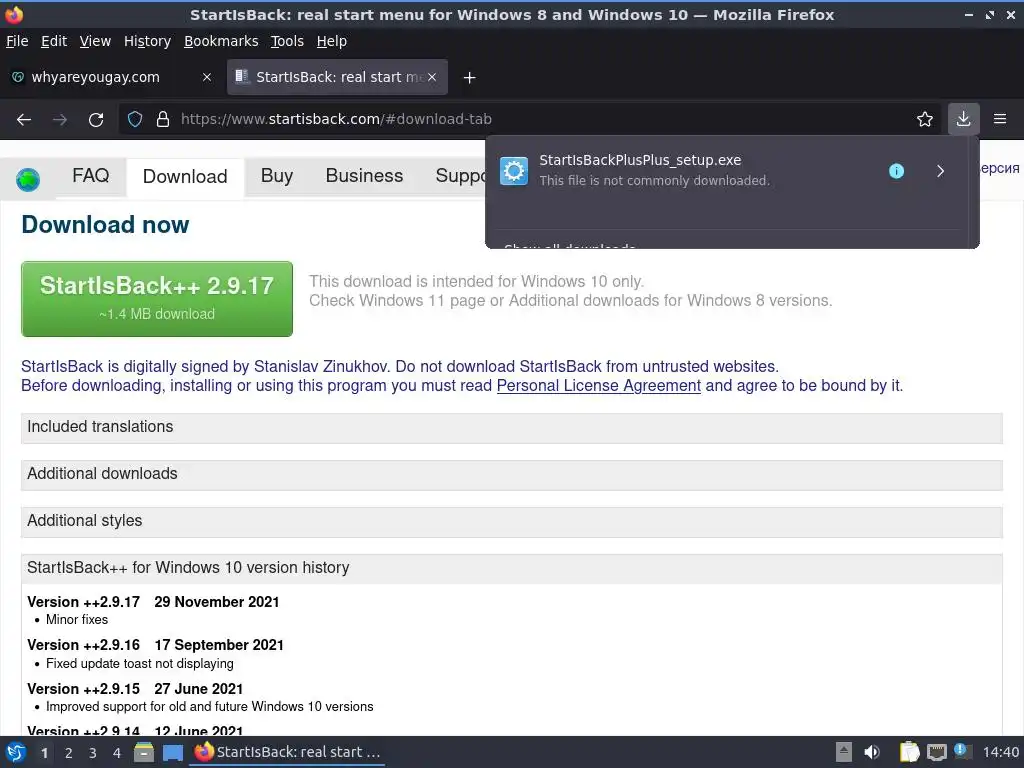This screenshot has height=768, width=1024.
Task: Click the Version ++2.9.16 heading text
Action: [x=84, y=645]
